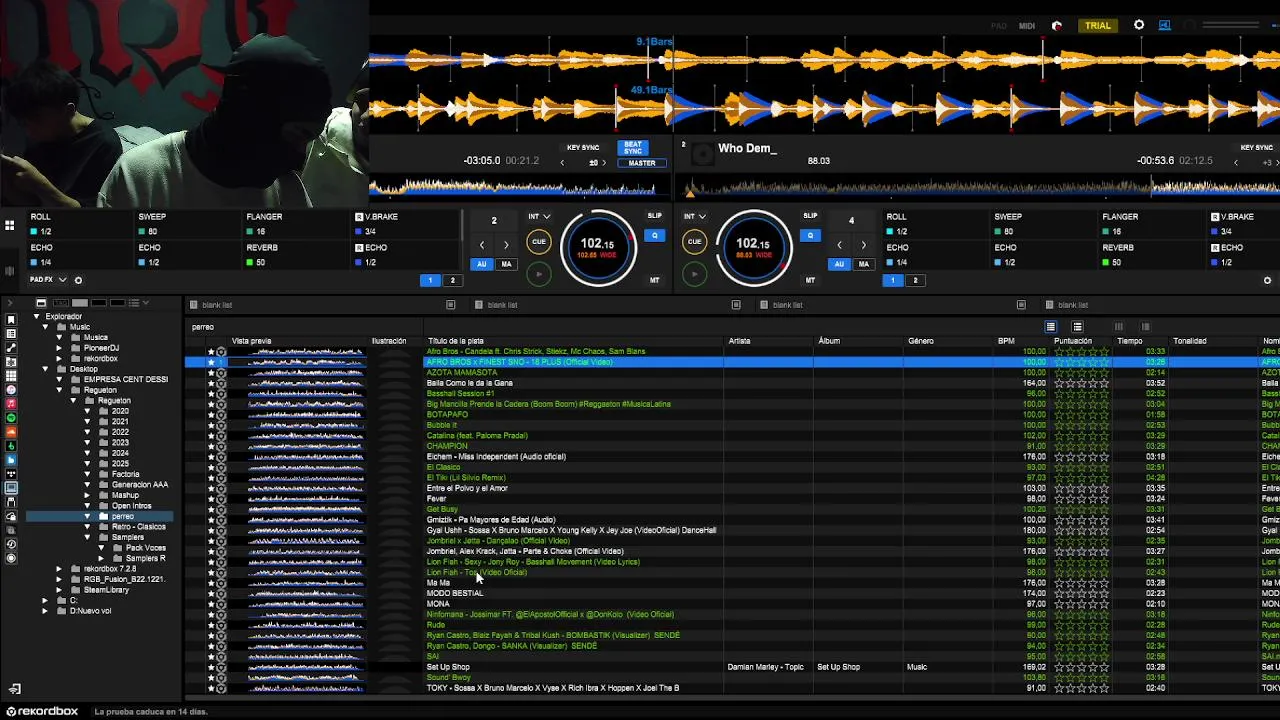Image resolution: width=1280 pixels, height=720 pixels.
Task: Open Tidal icon in sidebar
Action: (11, 473)
